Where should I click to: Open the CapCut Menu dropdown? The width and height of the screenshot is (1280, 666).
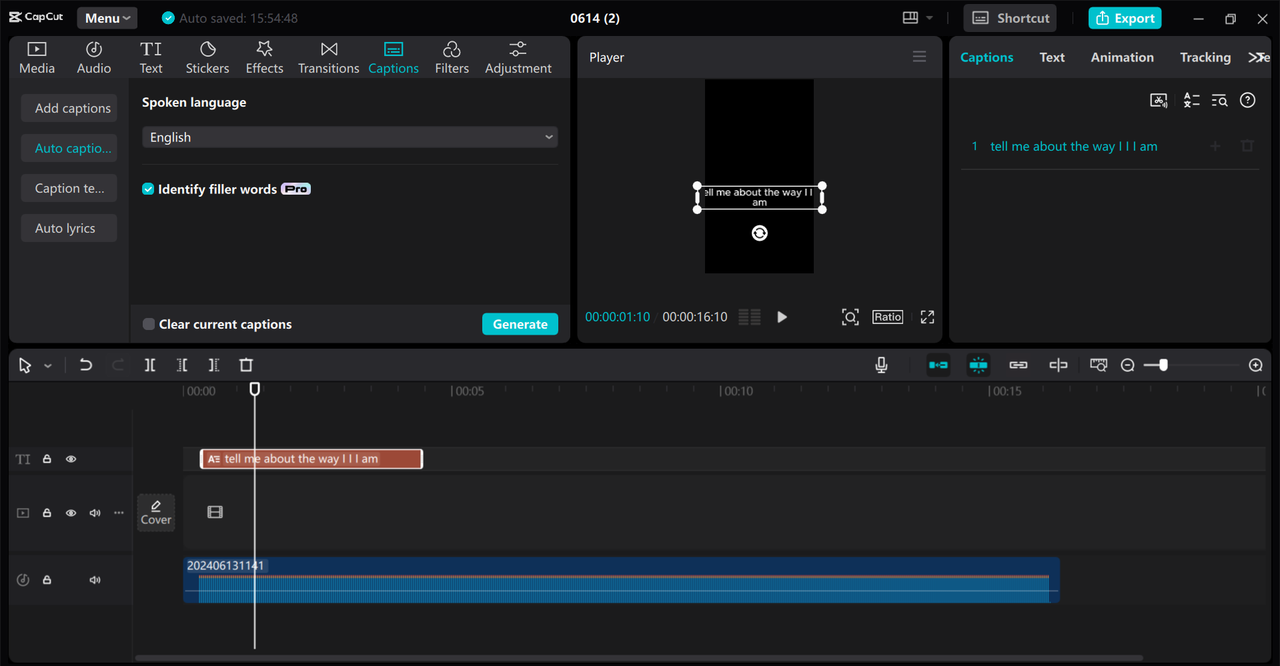(107, 18)
